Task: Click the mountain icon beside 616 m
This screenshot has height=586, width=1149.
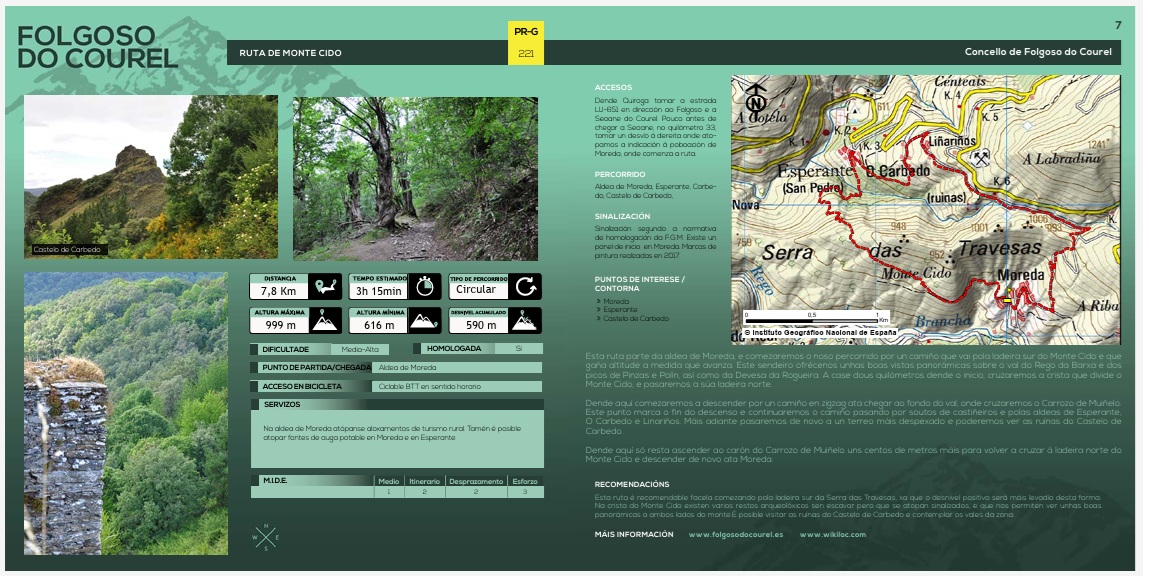Action: click(x=425, y=321)
